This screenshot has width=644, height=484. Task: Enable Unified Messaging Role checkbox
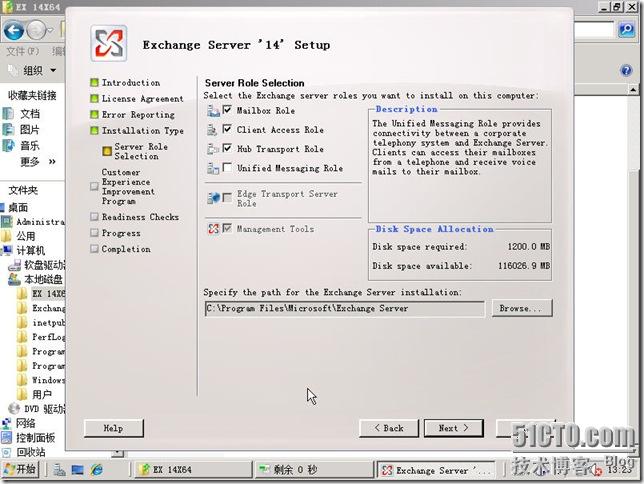tap(227, 167)
